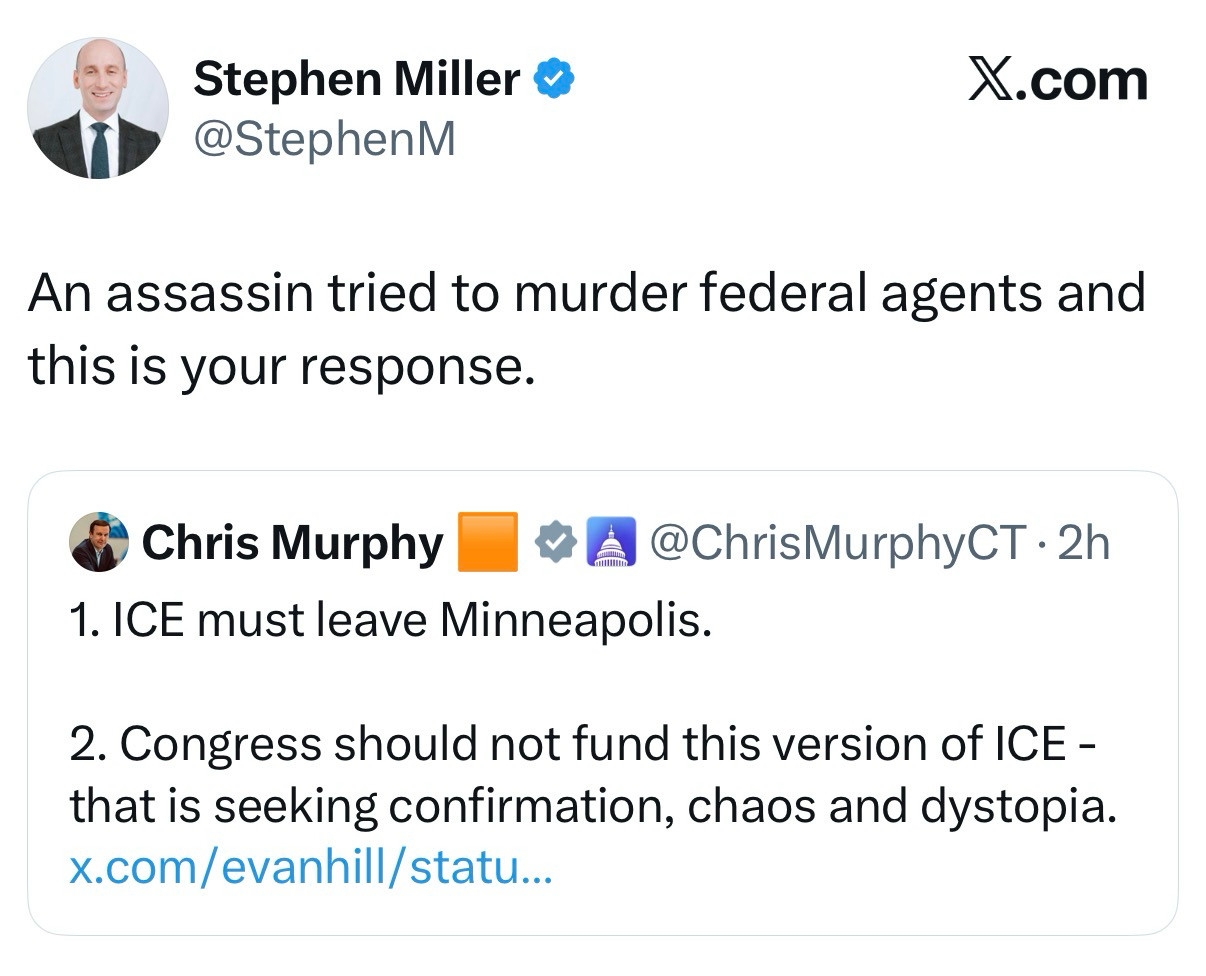Click Chris Murphy's gray verified badge
The image size is (1206, 976).
coord(557,543)
